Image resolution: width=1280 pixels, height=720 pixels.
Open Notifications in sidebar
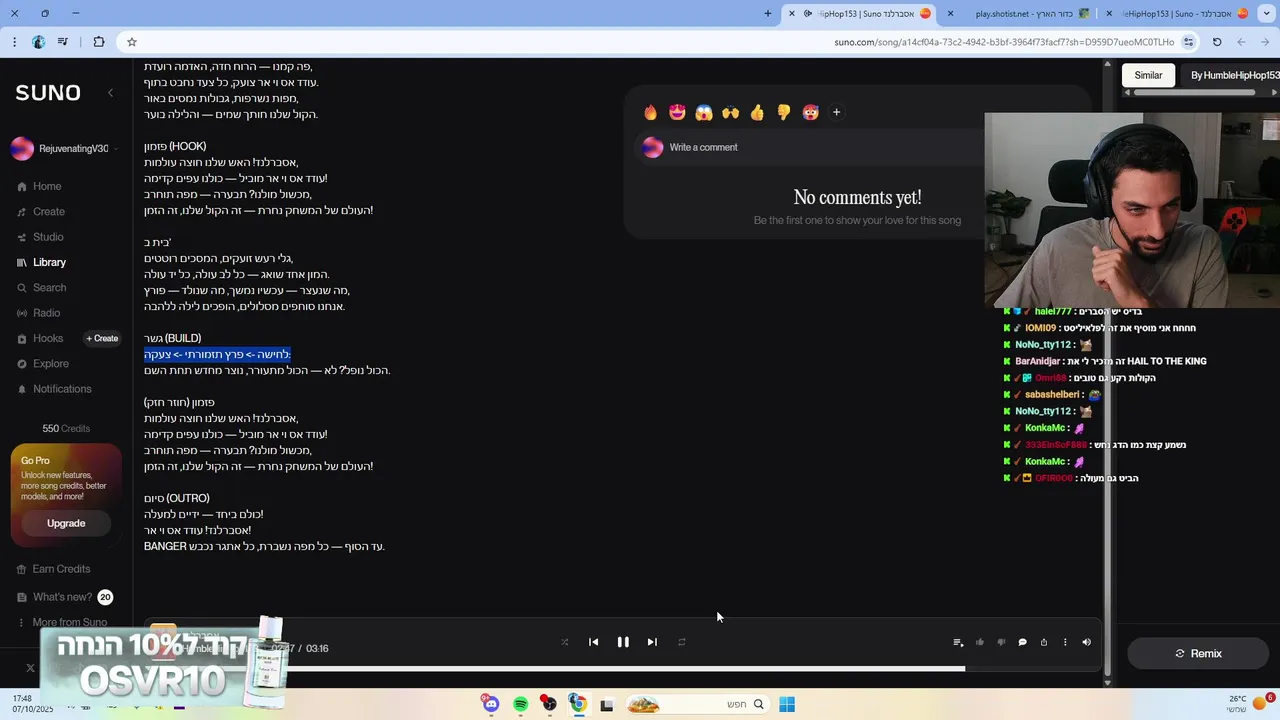click(x=54, y=389)
